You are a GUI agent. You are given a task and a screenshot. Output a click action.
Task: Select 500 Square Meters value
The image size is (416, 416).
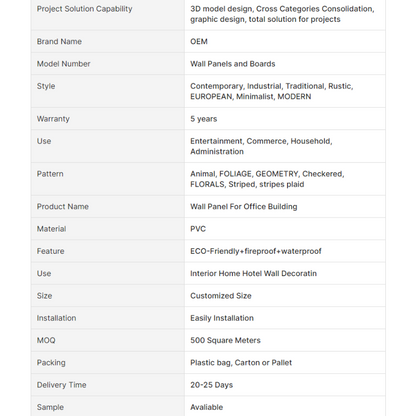[x=225, y=340]
